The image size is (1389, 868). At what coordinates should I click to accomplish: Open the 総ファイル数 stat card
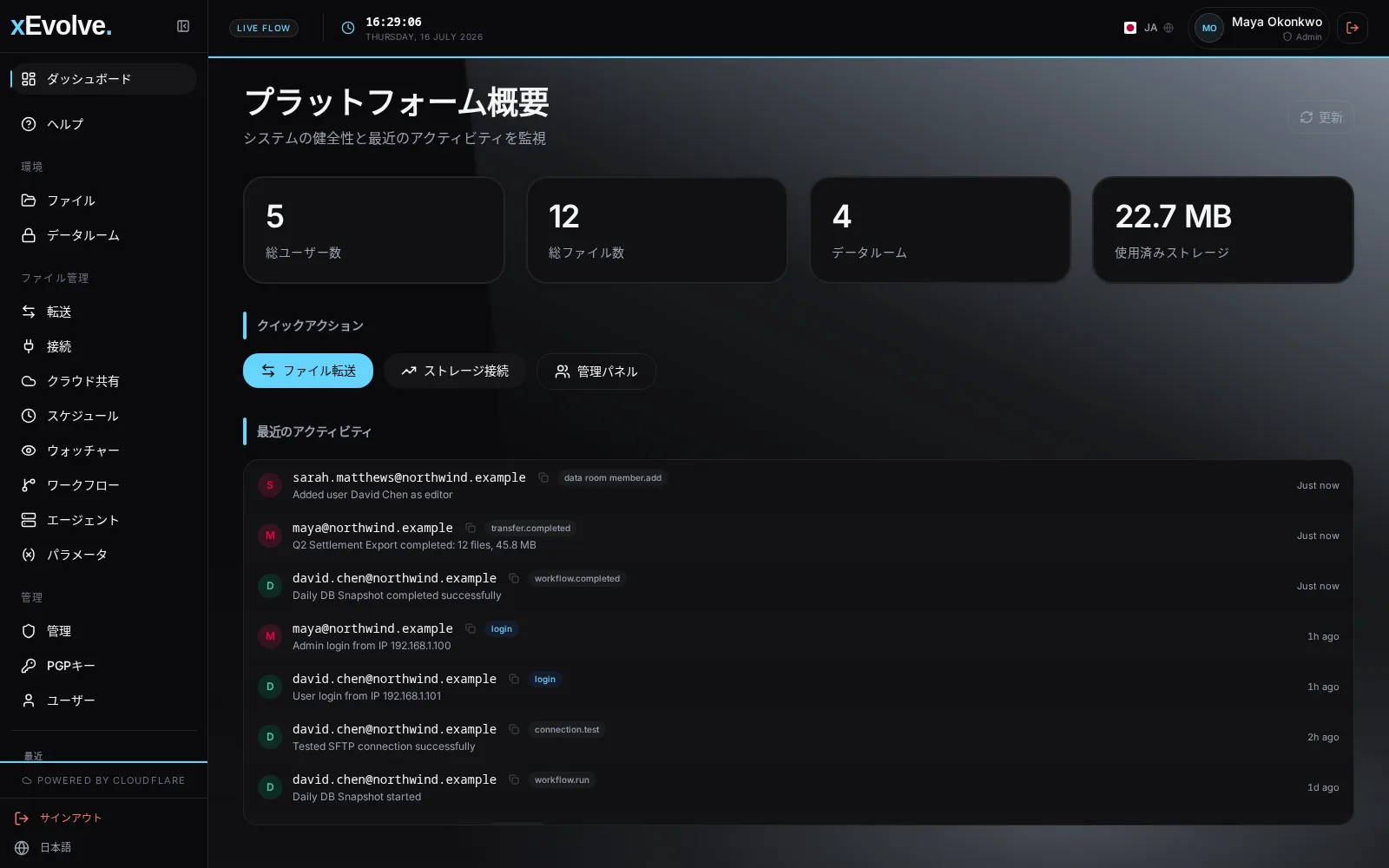(657, 230)
